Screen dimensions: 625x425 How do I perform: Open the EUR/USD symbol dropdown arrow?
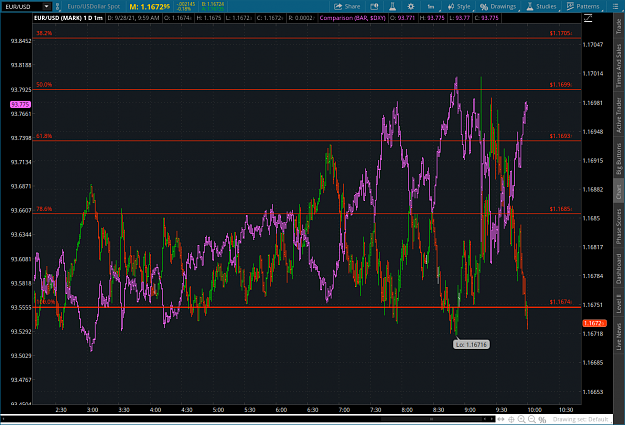(47, 6)
